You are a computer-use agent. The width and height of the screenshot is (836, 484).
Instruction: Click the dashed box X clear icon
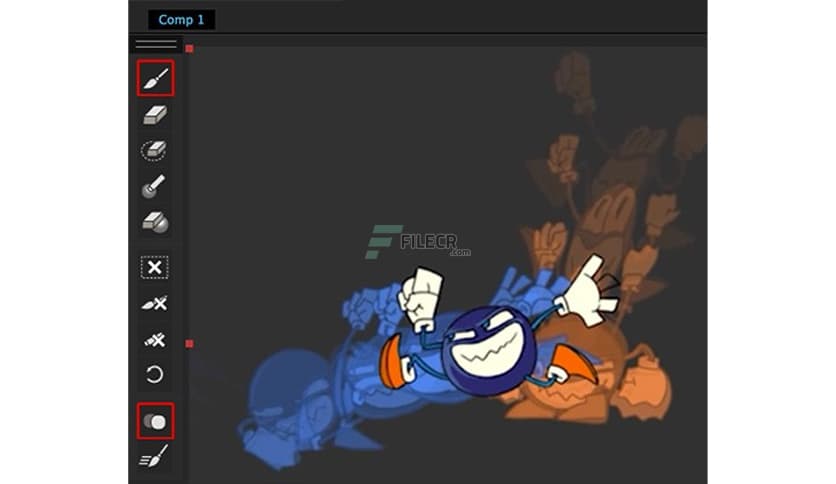tap(155, 267)
